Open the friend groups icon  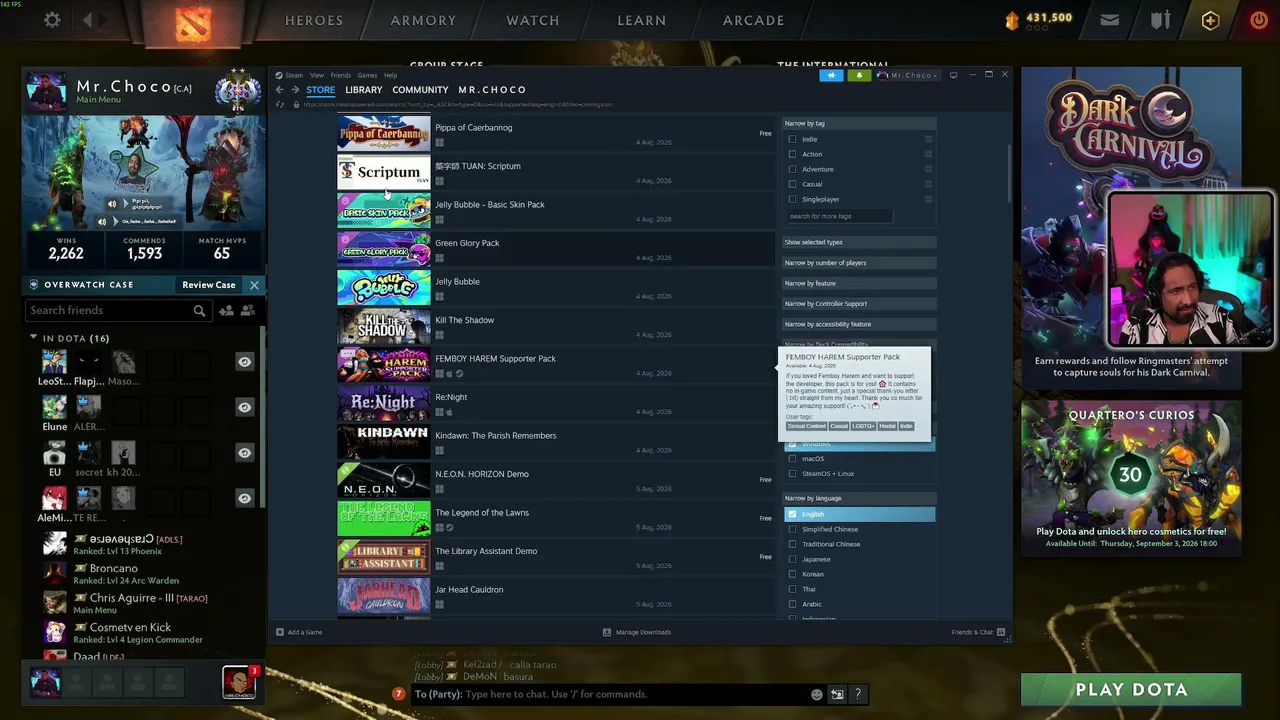247,311
